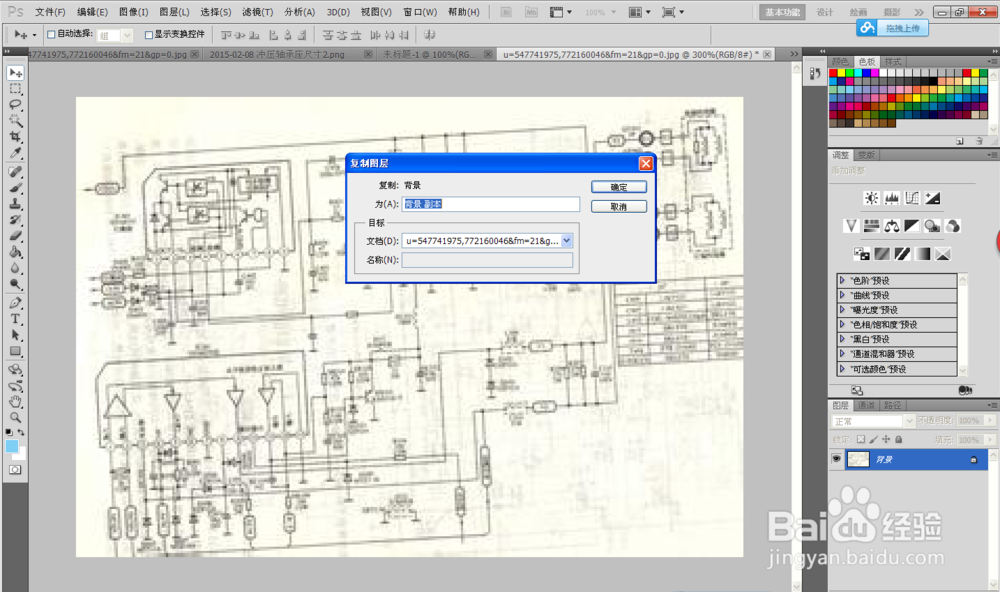Add a Brightness/Contrast adjustment
The width and height of the screenshot is (1000, 592).
pyautogui.click(x=871, y=198)
